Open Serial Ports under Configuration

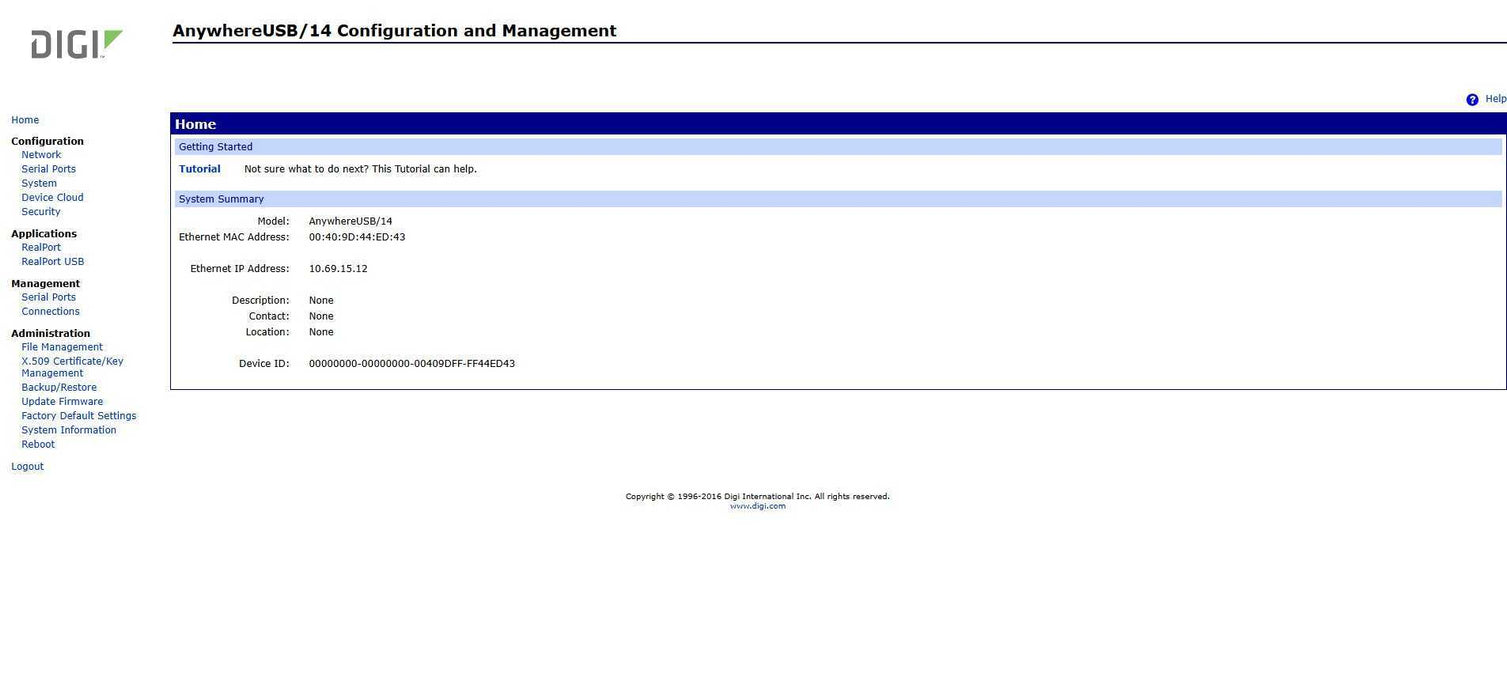[48, 169]
